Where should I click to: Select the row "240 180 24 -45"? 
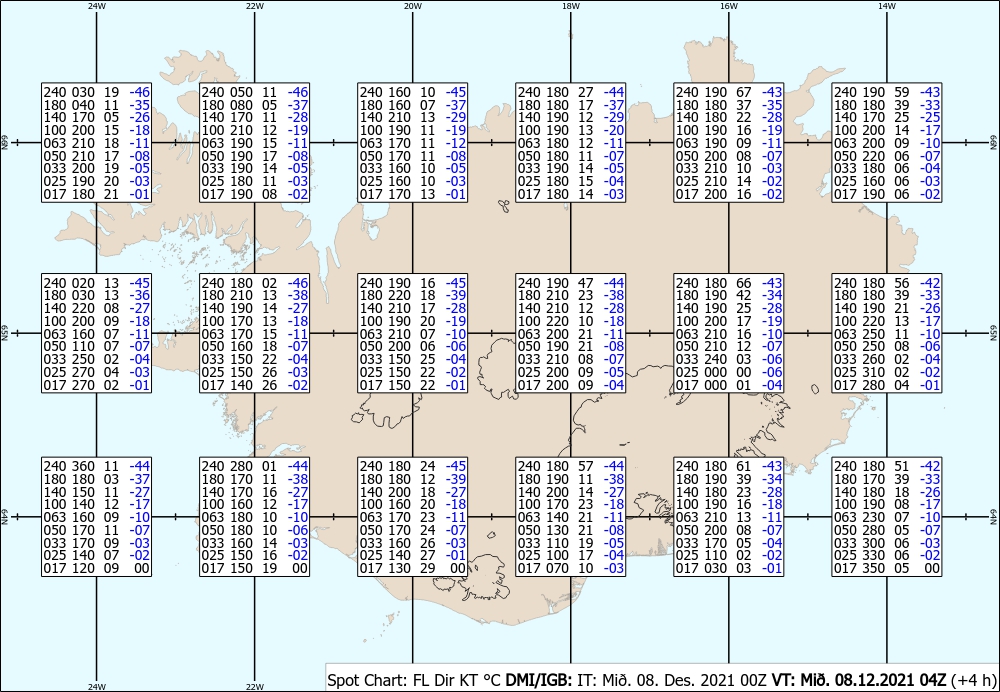point(413,466)
